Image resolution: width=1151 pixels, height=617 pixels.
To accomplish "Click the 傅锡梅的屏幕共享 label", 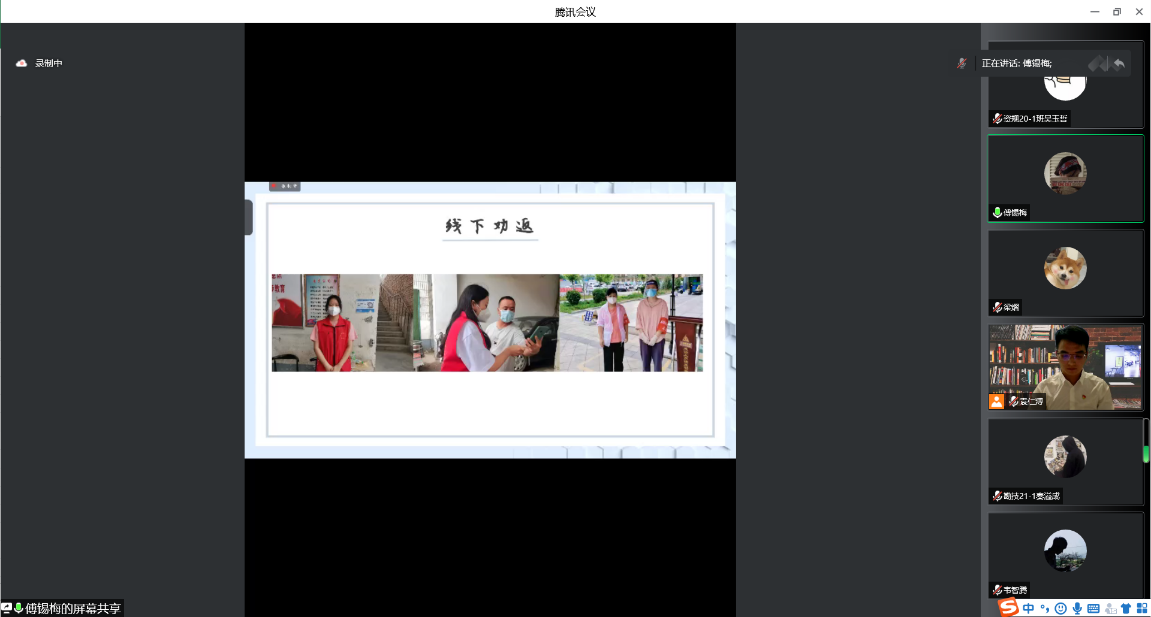I will (x=72, y=608).
